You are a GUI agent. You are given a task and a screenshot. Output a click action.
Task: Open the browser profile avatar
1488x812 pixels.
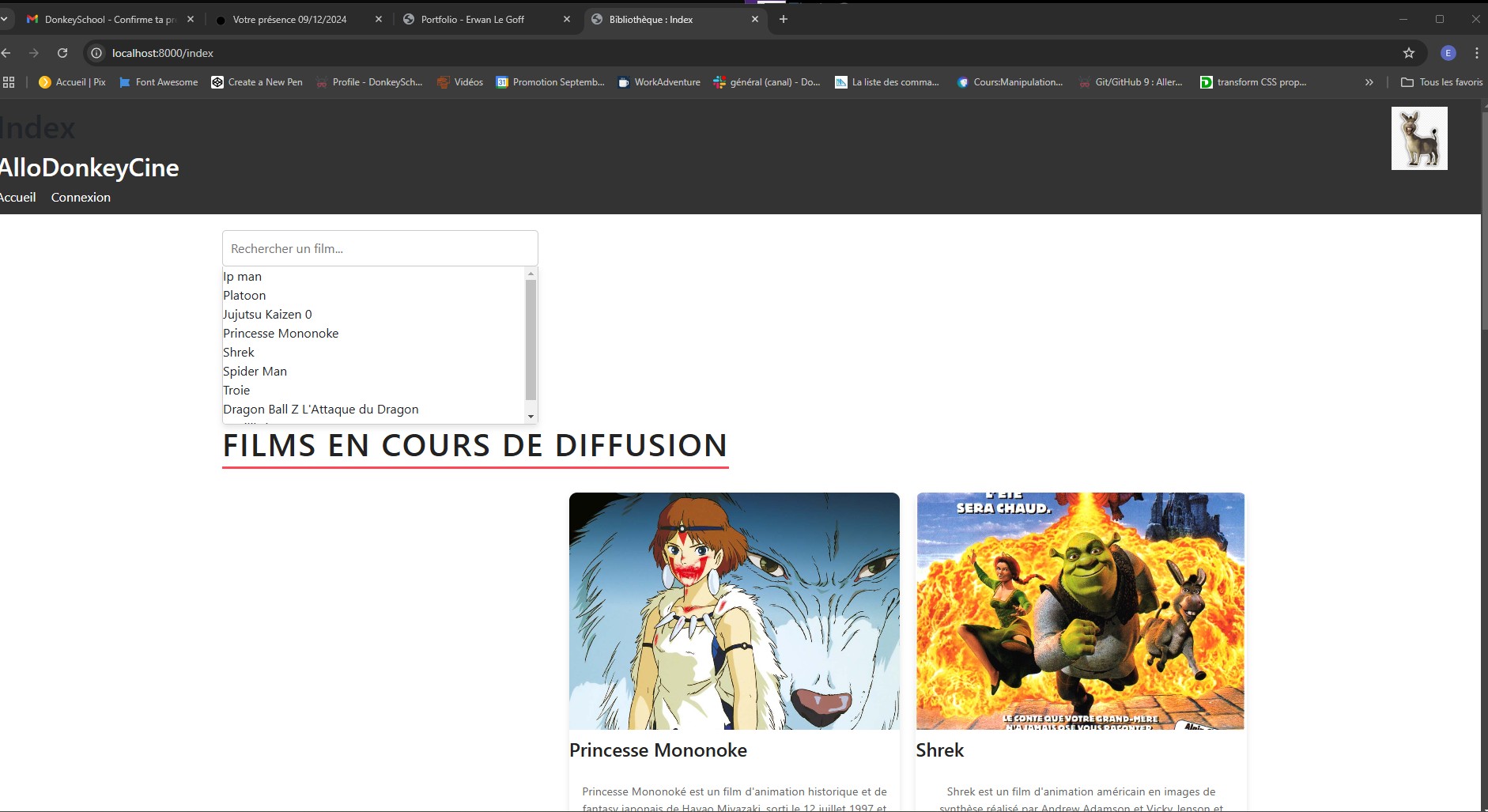tap(1447, 53)
